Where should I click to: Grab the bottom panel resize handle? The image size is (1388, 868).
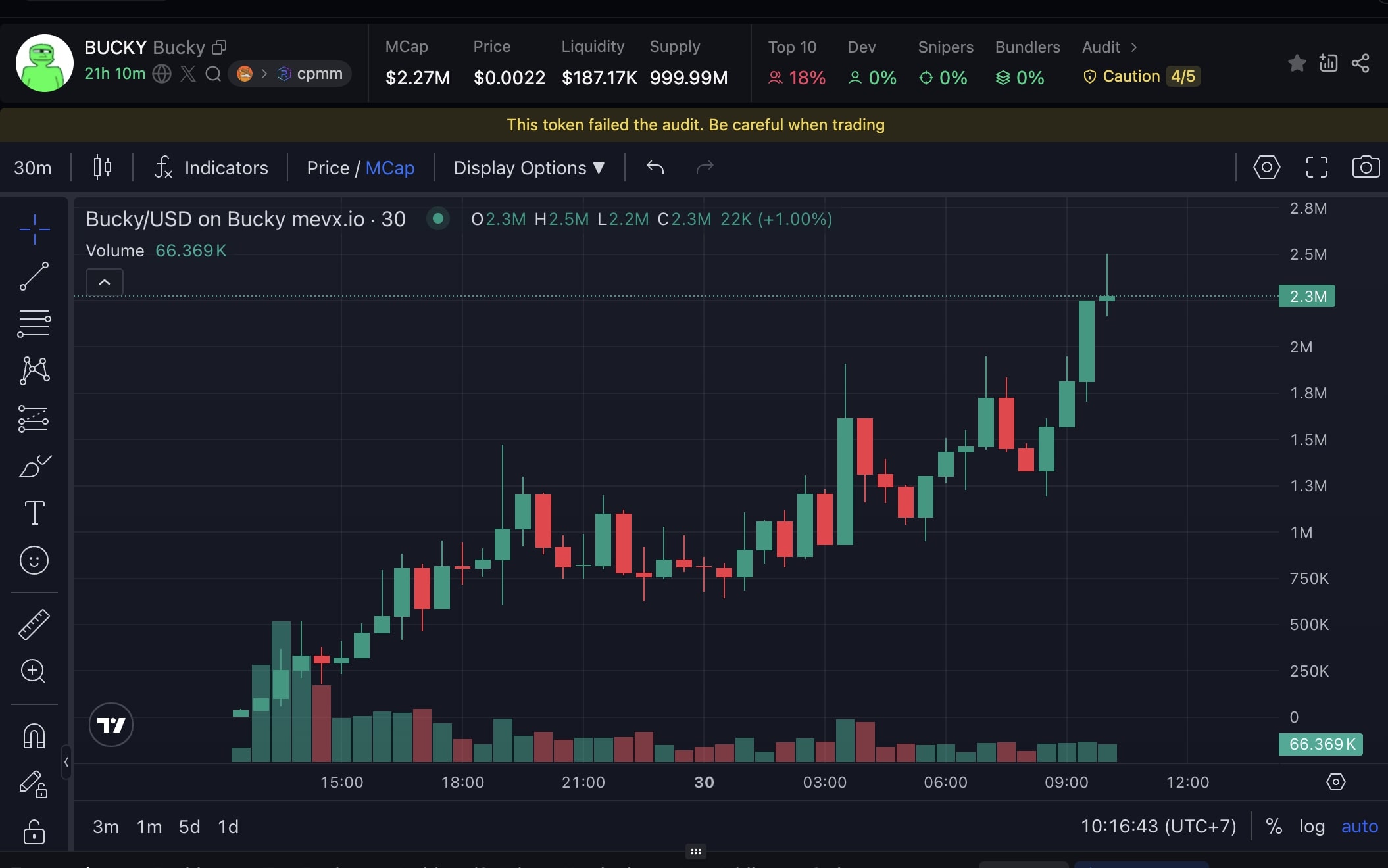point(695,852)
